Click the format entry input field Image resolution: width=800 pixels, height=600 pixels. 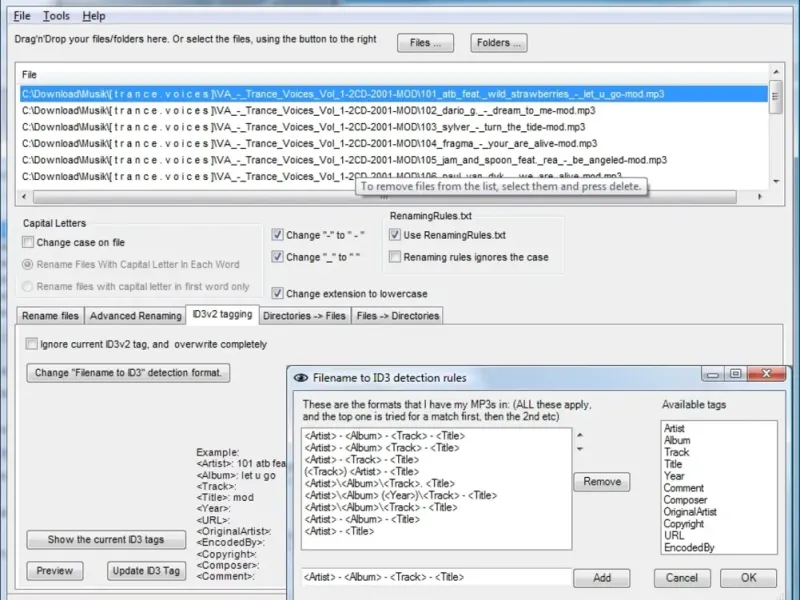click(x=436, y=577)
